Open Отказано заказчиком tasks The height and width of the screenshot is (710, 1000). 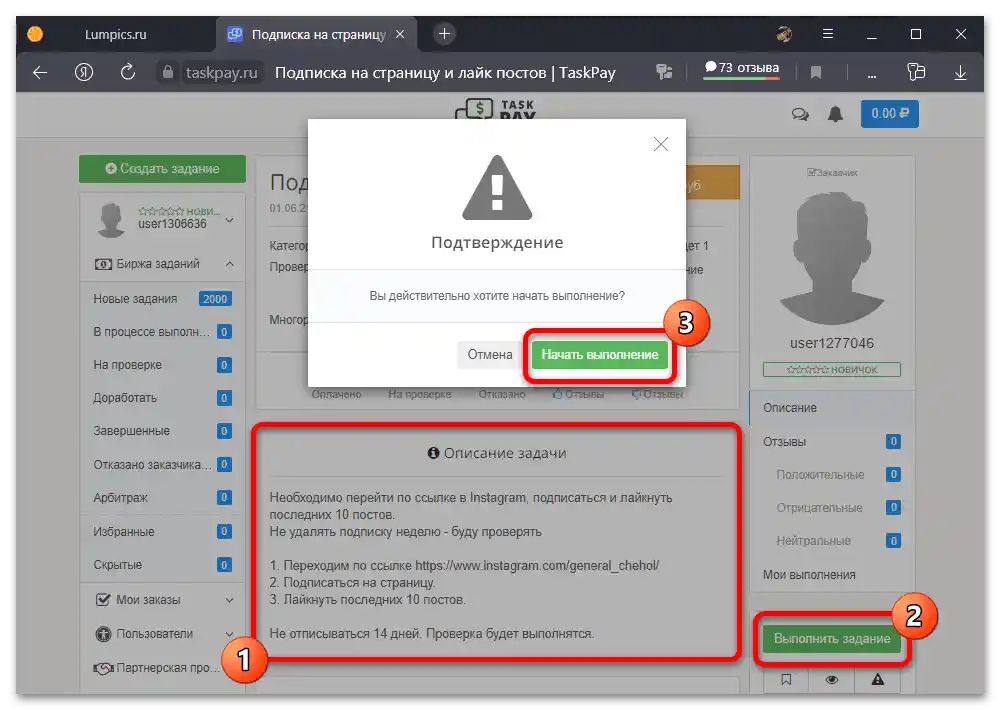pyautogui.click(x=163, y=464)
